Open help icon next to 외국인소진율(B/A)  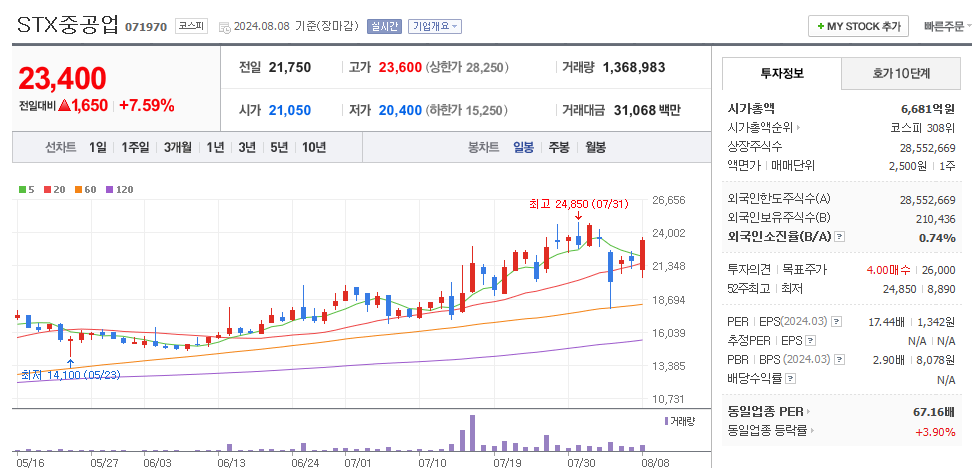(x=840, y=237)
